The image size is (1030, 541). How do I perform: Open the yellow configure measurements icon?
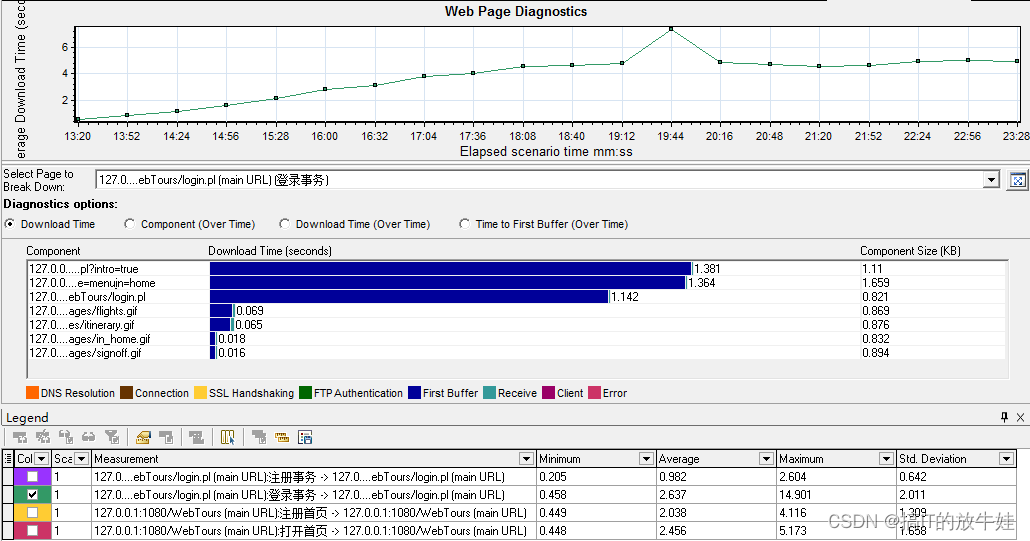click(x=143, y=437)
